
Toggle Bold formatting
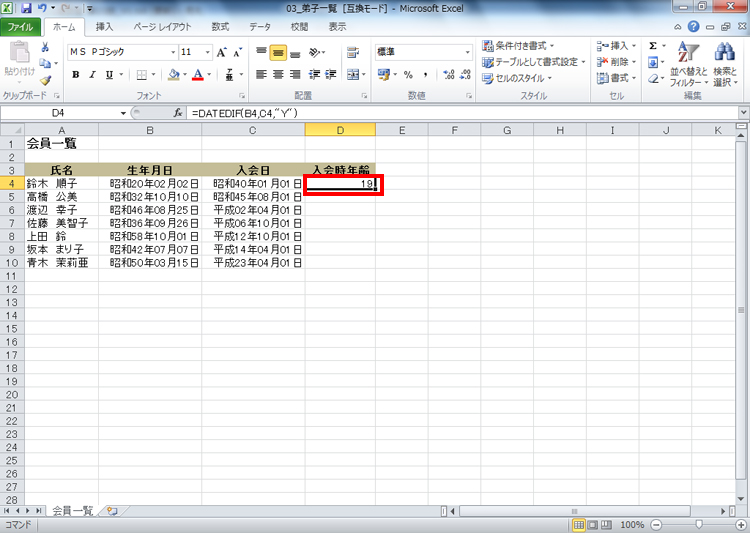76,75
